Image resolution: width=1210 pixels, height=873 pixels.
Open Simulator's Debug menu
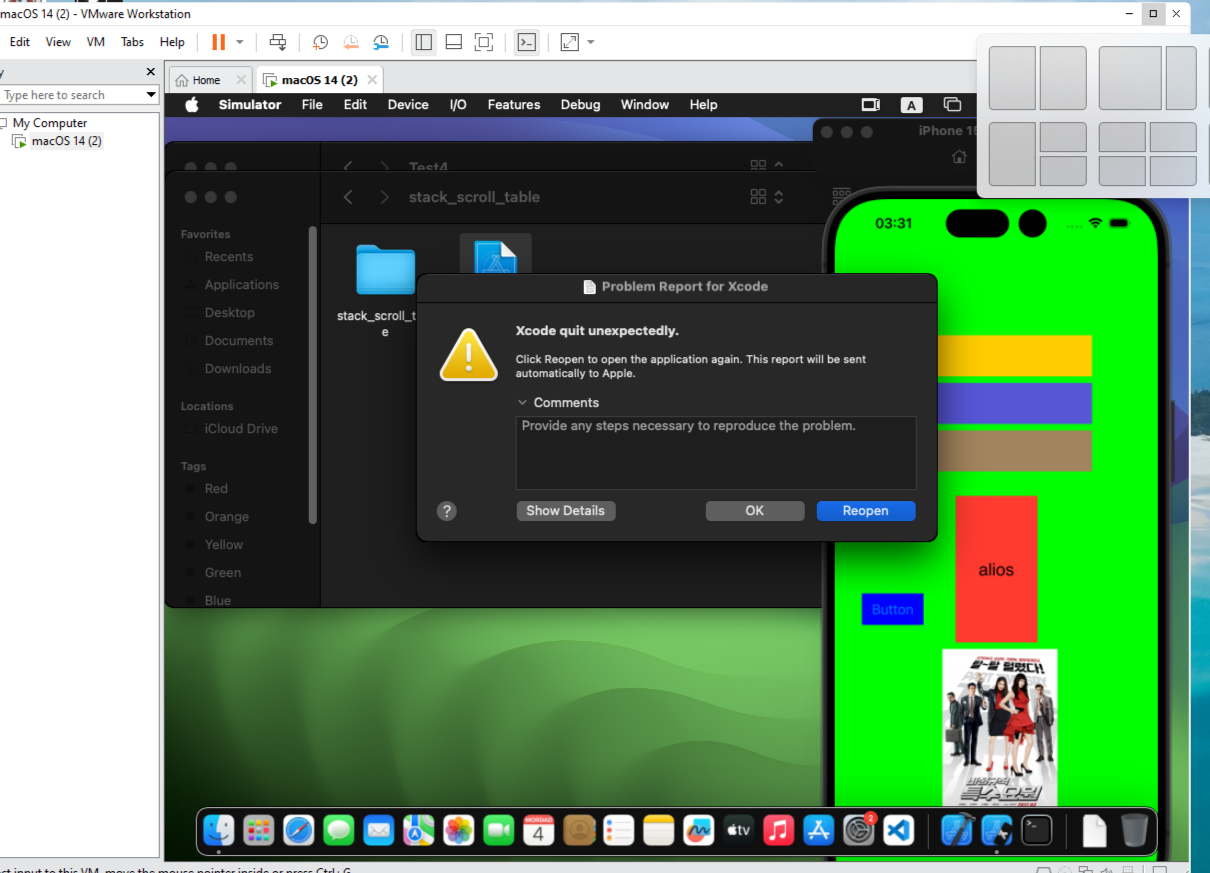coord(580,104)
